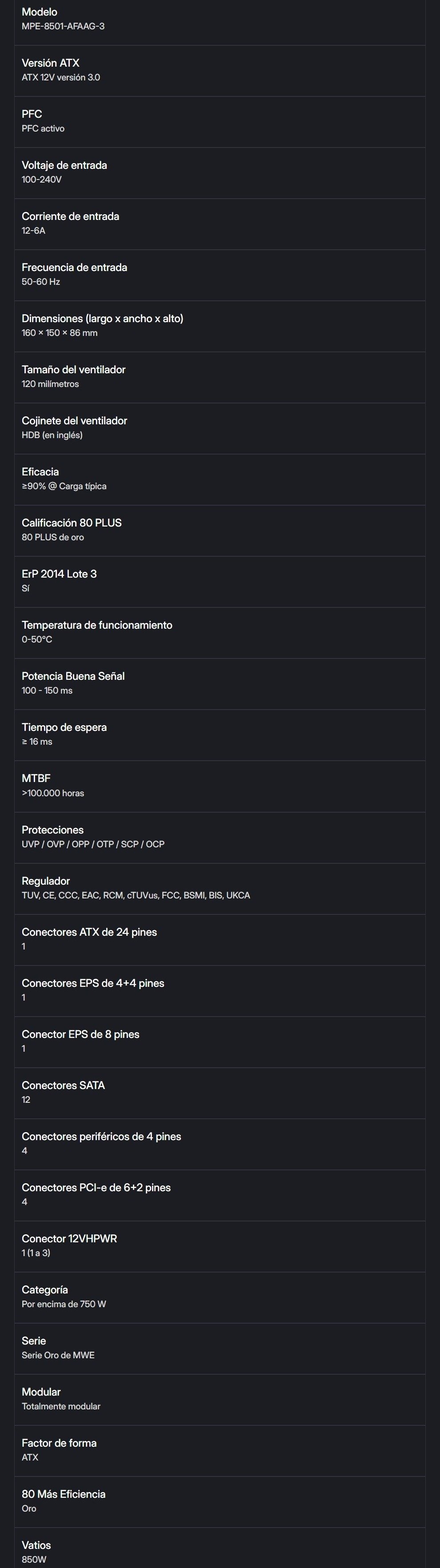Click the Modular Totalmente modular row
The image size is (440, 1568).
click(x=220, y=1400)
